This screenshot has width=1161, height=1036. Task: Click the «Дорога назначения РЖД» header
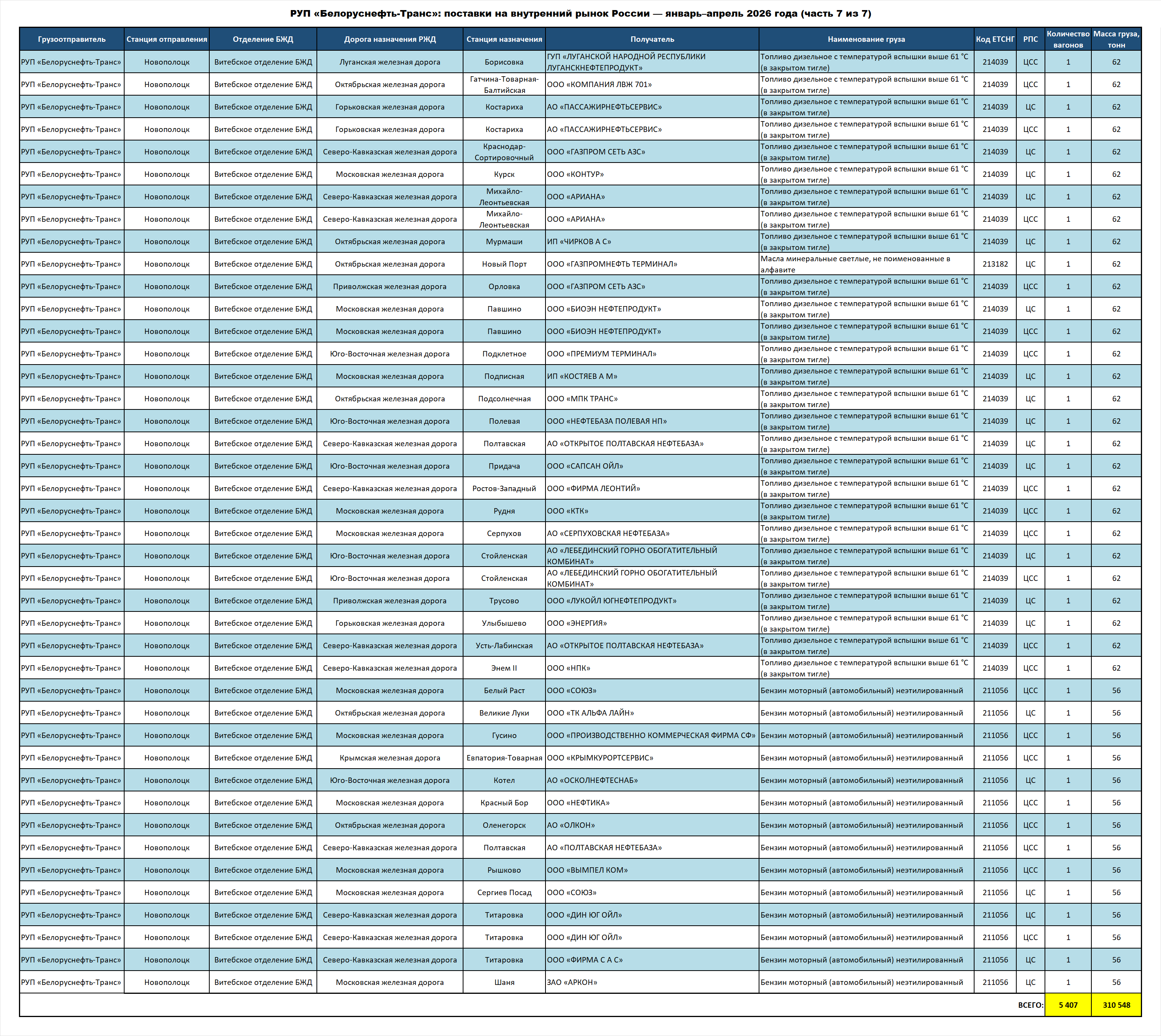click(x=390, y=39)
